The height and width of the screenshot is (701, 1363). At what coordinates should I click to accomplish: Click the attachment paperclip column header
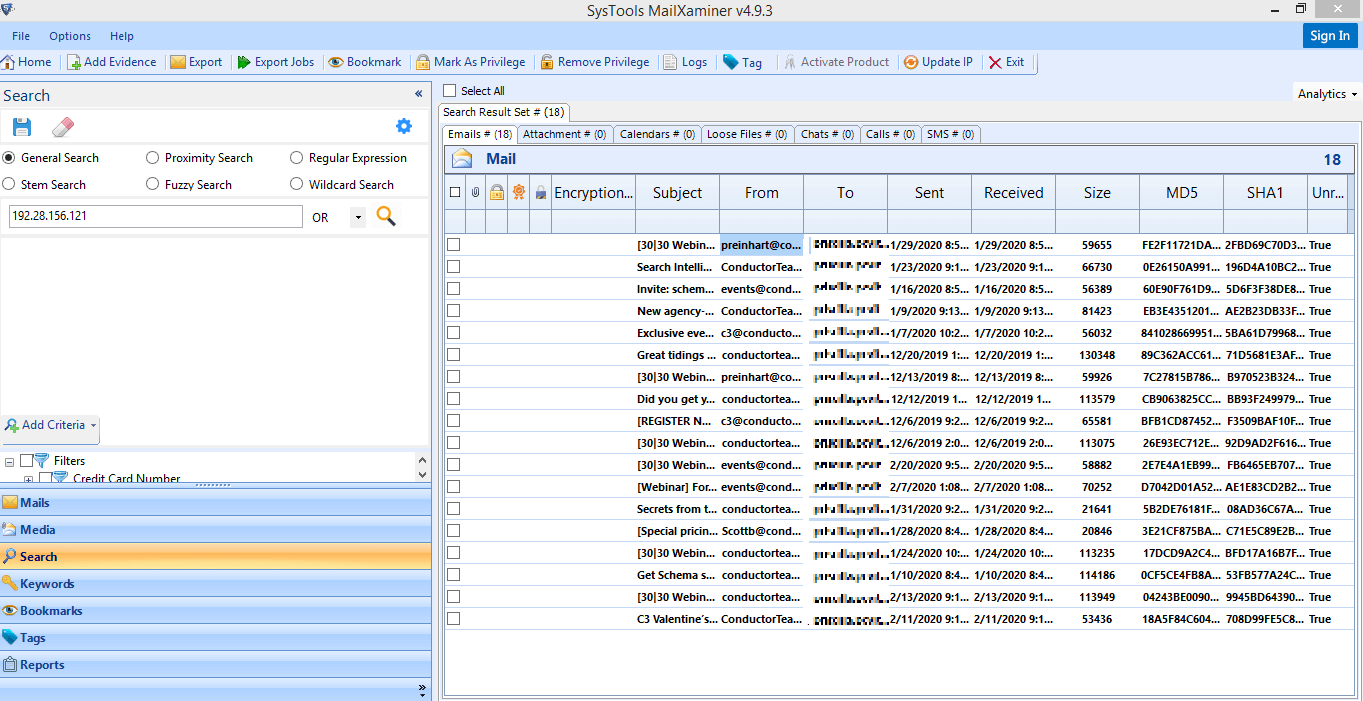click(476, 192)
